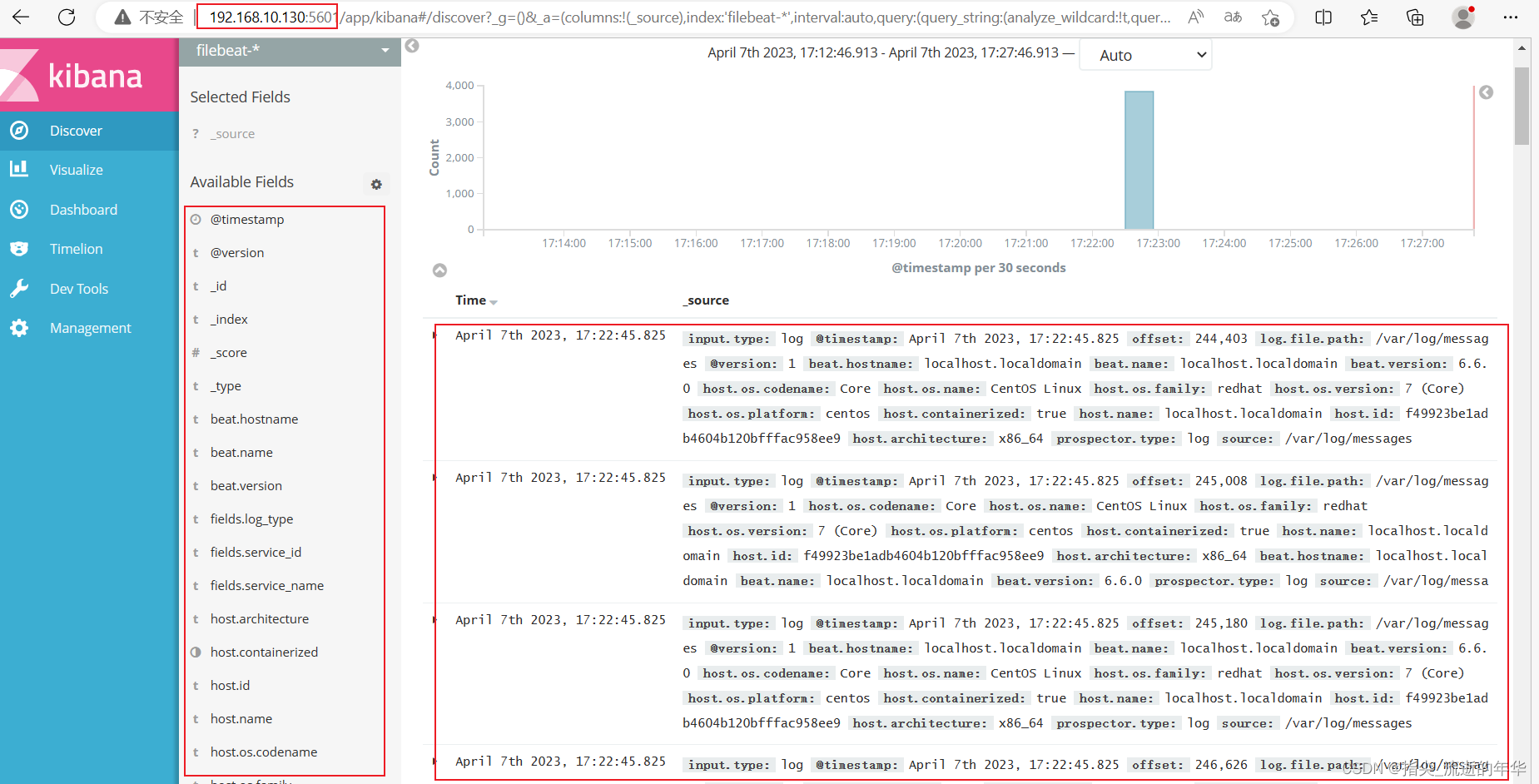Open the Auto interval dropdown

tap(1145, 55)
